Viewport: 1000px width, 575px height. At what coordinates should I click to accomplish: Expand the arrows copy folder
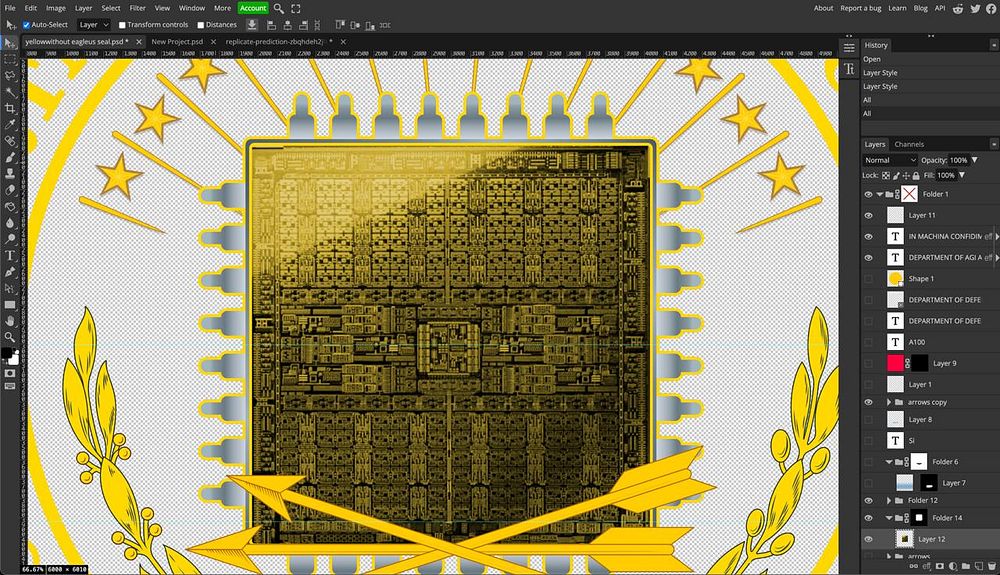[888, 402]
